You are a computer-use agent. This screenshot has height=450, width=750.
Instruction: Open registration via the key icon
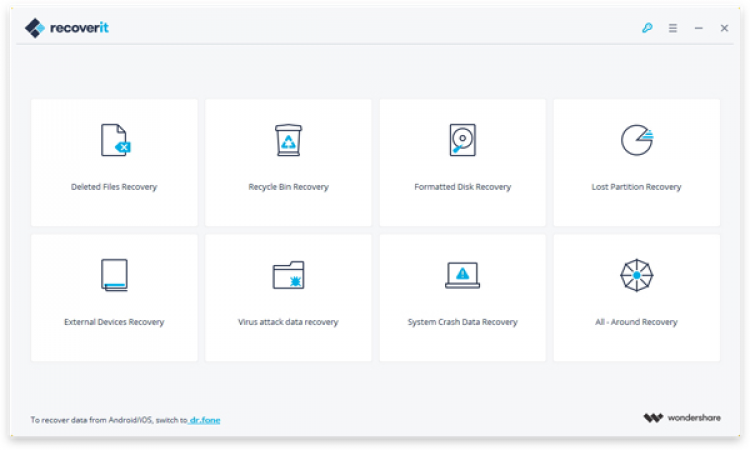point(647,28)
